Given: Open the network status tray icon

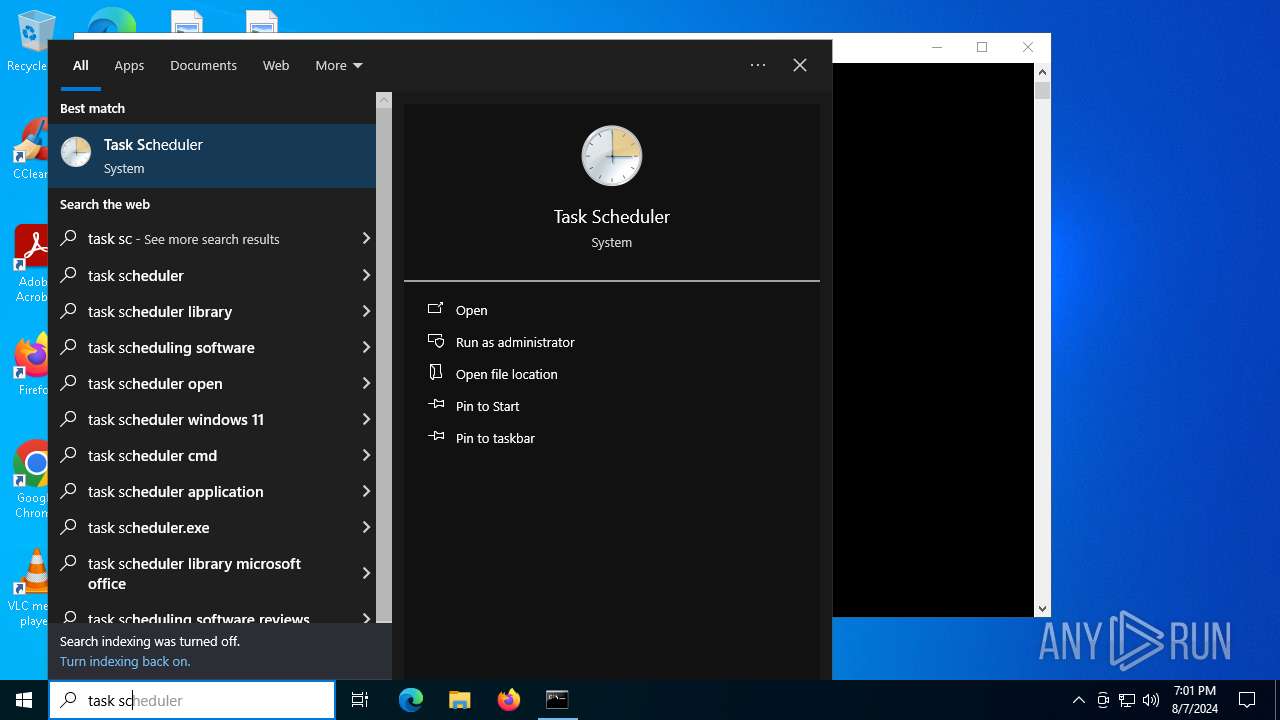Looking at the screenshot, I should coord(1127,700).
